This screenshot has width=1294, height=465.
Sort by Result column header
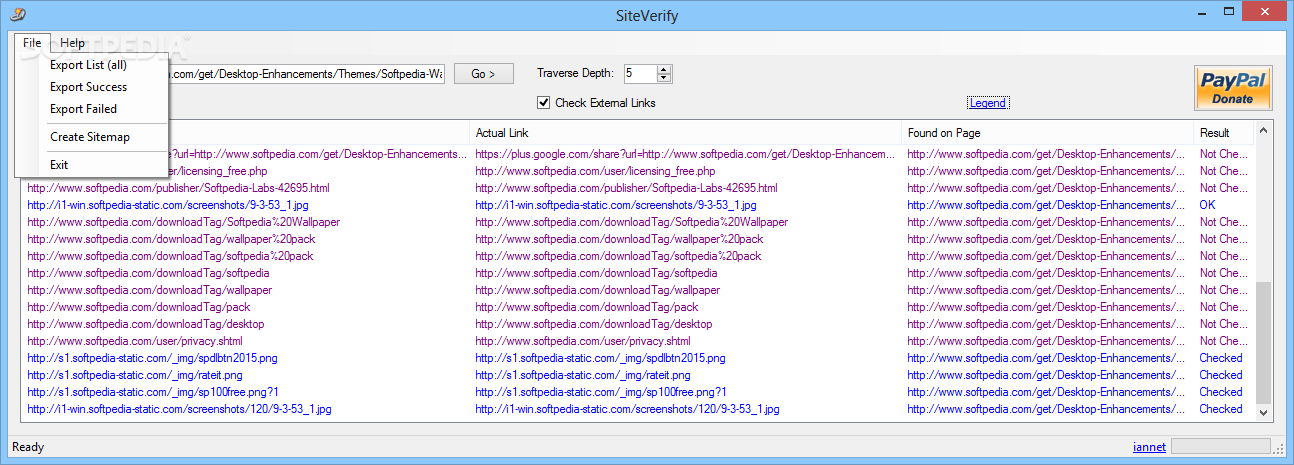1223,132
